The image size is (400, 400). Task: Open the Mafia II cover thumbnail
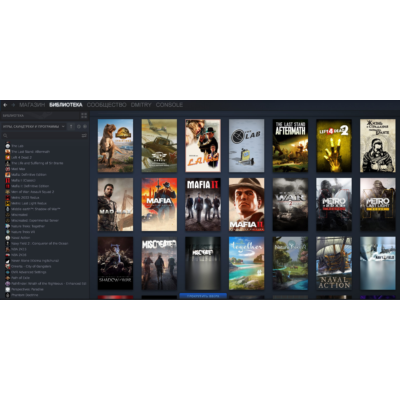point(203,205)
